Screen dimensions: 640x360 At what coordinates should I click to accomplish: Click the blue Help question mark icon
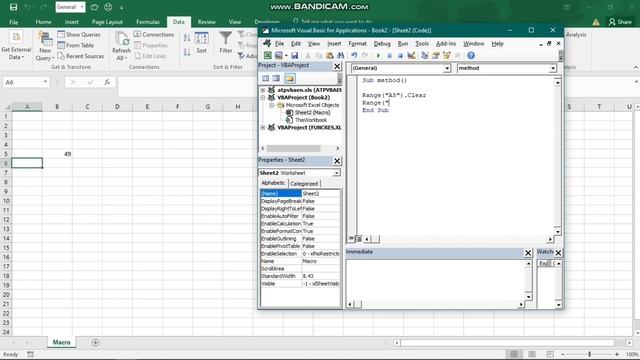[x=471, y=56]
